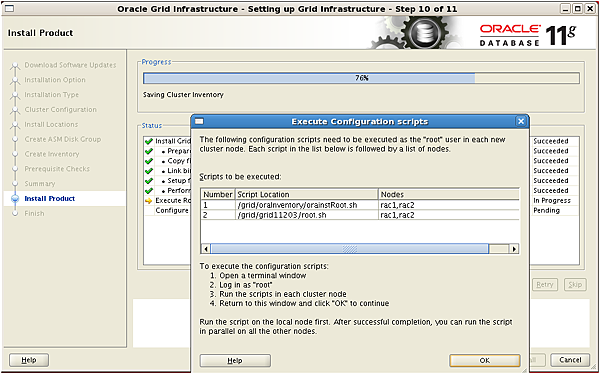Click the gear and database banner graphic

pyautogui.click(x=415, y=33)
